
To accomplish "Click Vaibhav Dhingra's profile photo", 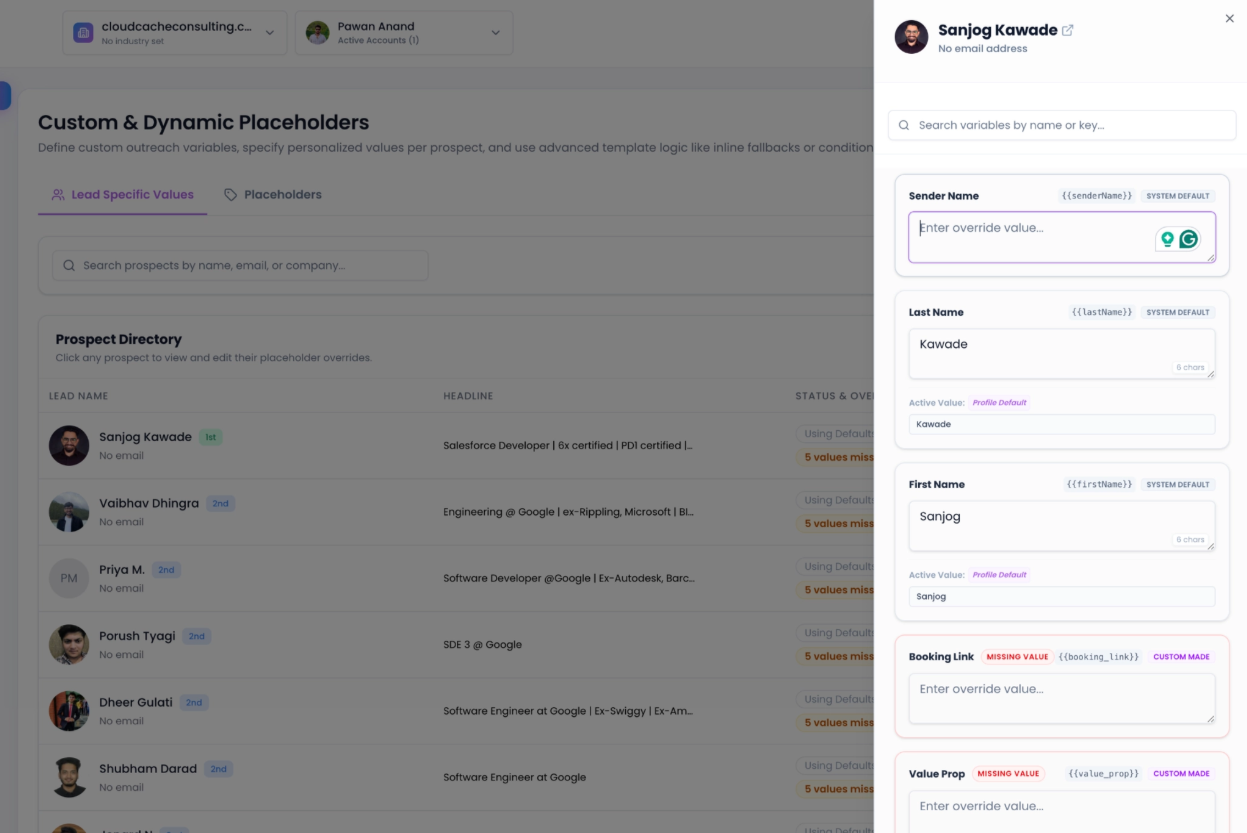I will [69, 512].
